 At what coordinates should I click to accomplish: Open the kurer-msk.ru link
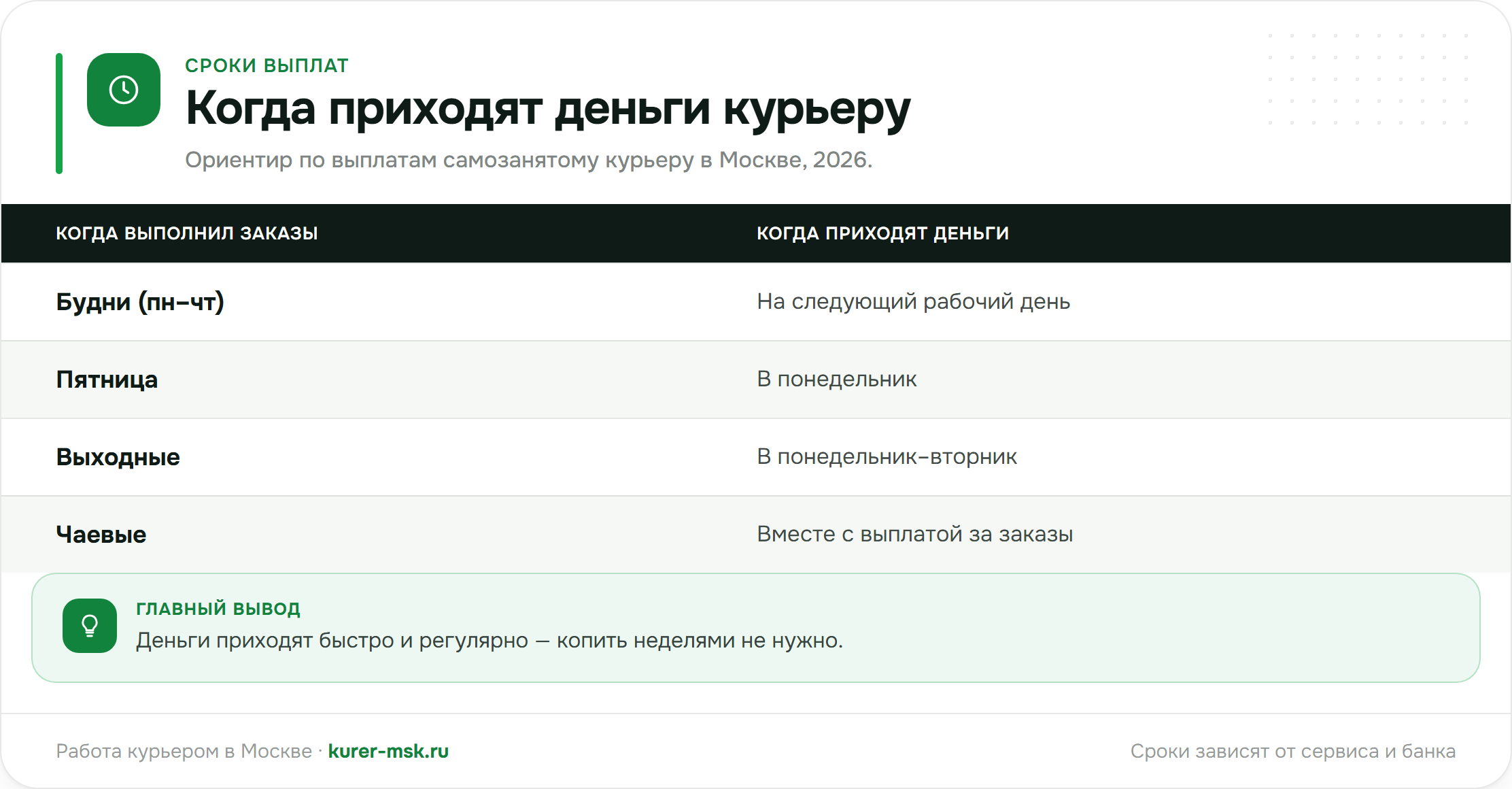click(388, 751)
